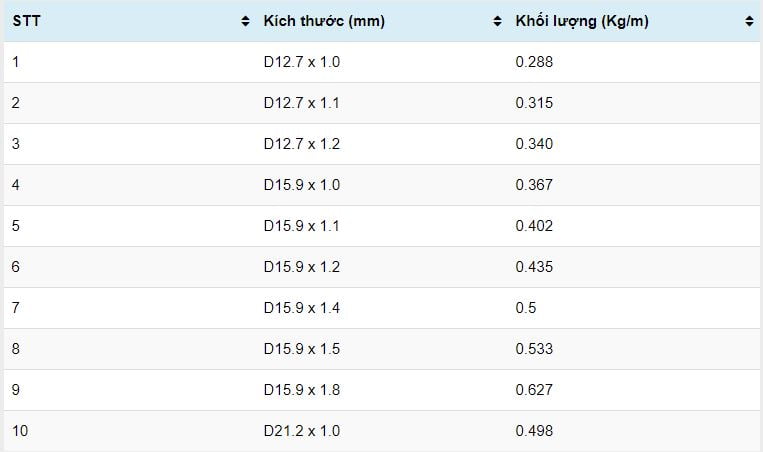Click weight value 0.315

(x=534, y=103)
